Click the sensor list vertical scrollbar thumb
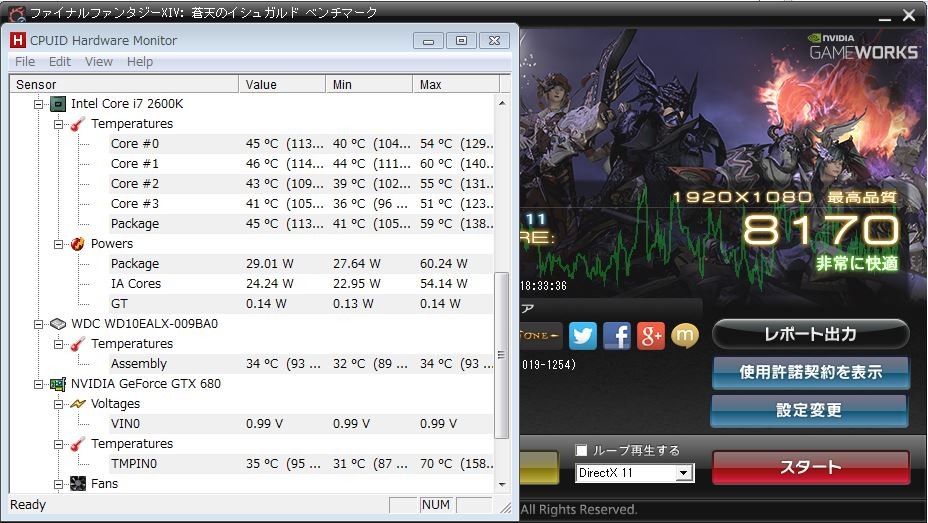The width and height of the screenshot is (928, 523). tap(502, 355)
